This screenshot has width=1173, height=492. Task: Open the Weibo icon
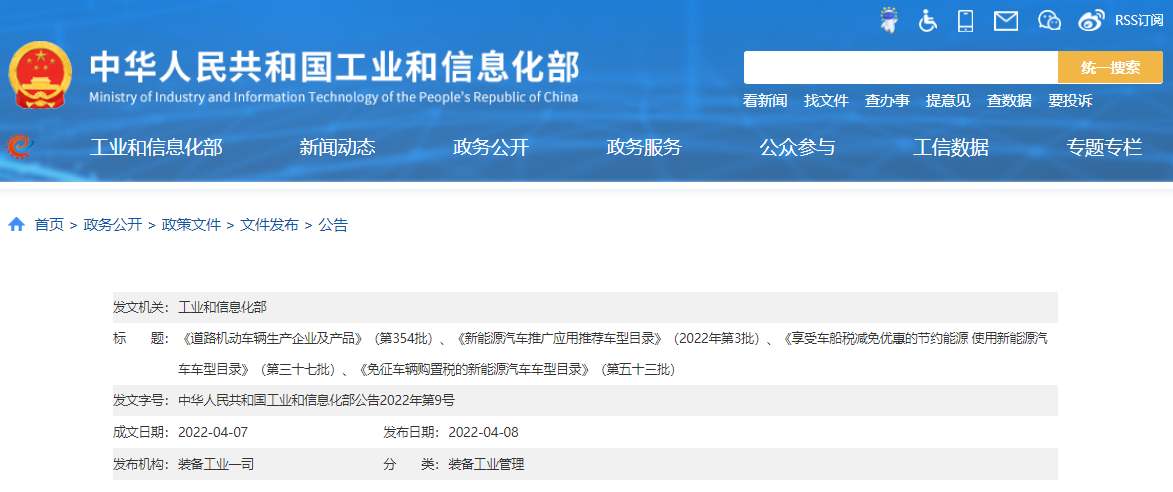tap(1091, 21)
